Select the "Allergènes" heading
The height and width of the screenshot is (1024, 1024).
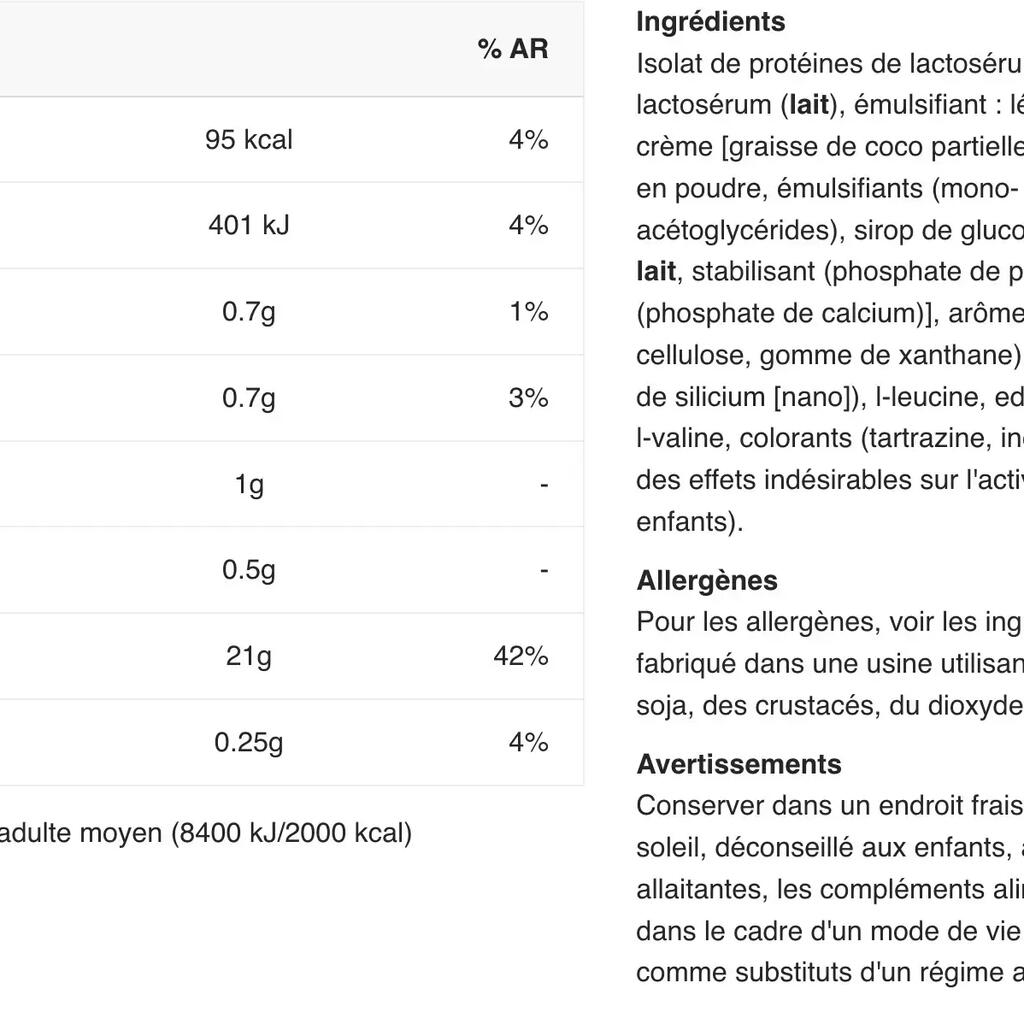tap(707, 581)
